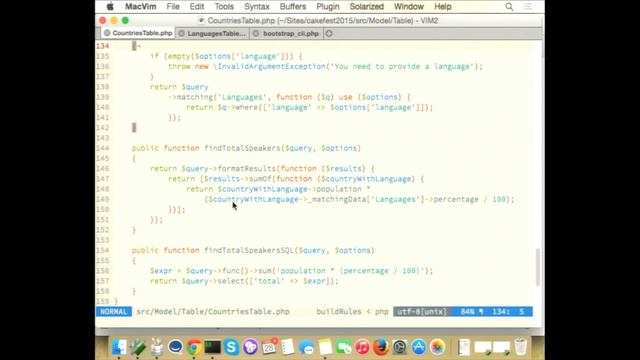Open the blue chat bubble app in Dock
The width and height of the screenshot is (640, 360).
tap(175, 347)
